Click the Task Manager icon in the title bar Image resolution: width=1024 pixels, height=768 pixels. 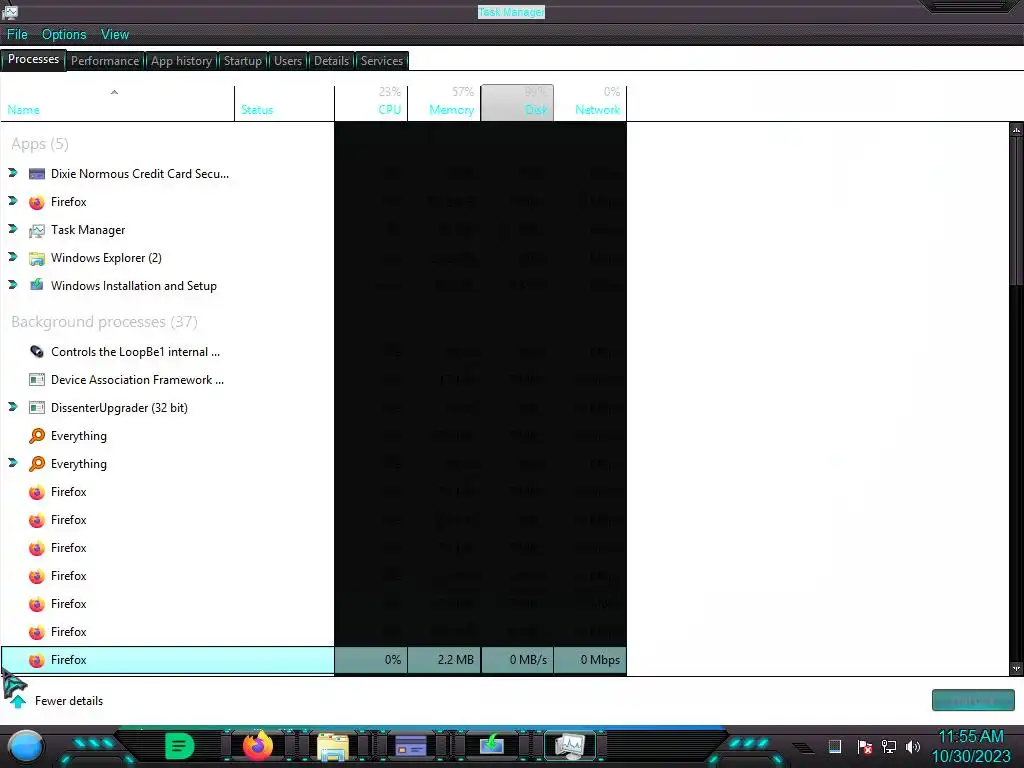(9, 10)
